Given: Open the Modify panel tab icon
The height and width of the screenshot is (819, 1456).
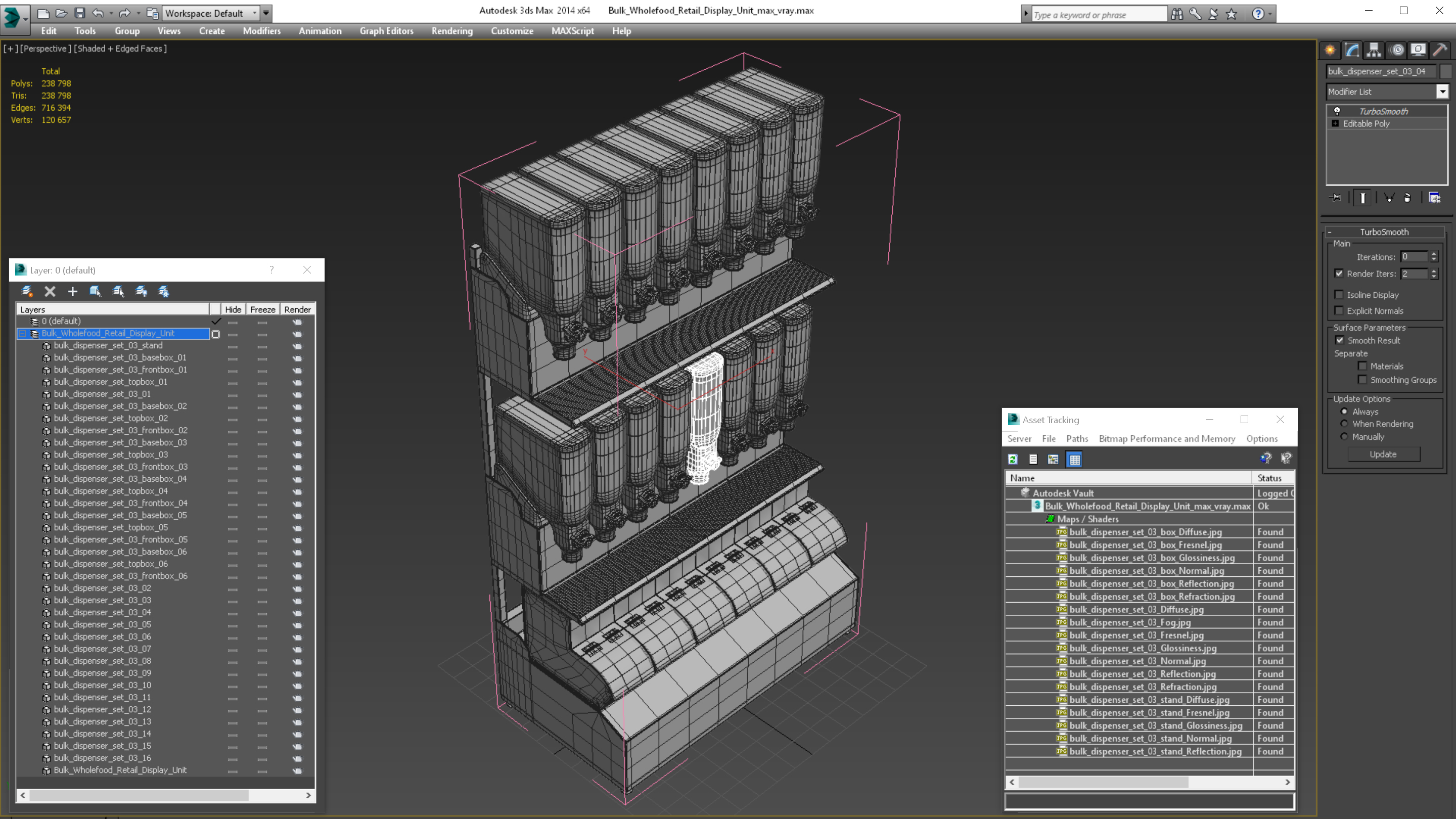Looking at the screenshot, I should 1352,51.
